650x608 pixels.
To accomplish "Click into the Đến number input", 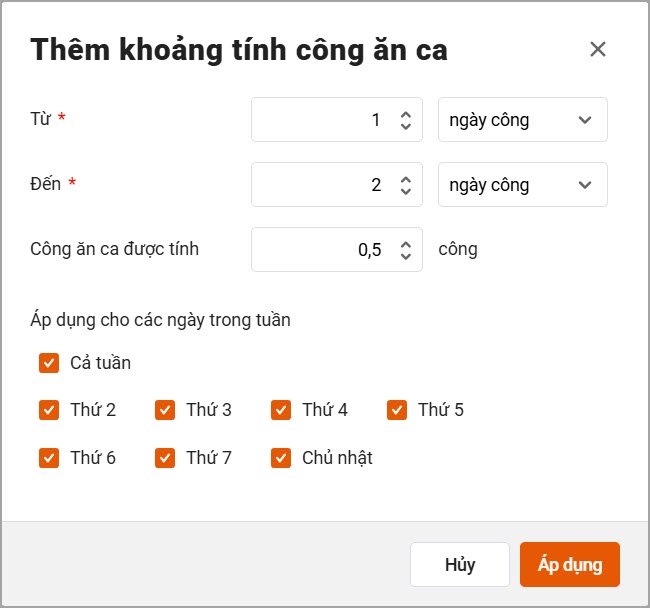I will click(x=320, y=185).
